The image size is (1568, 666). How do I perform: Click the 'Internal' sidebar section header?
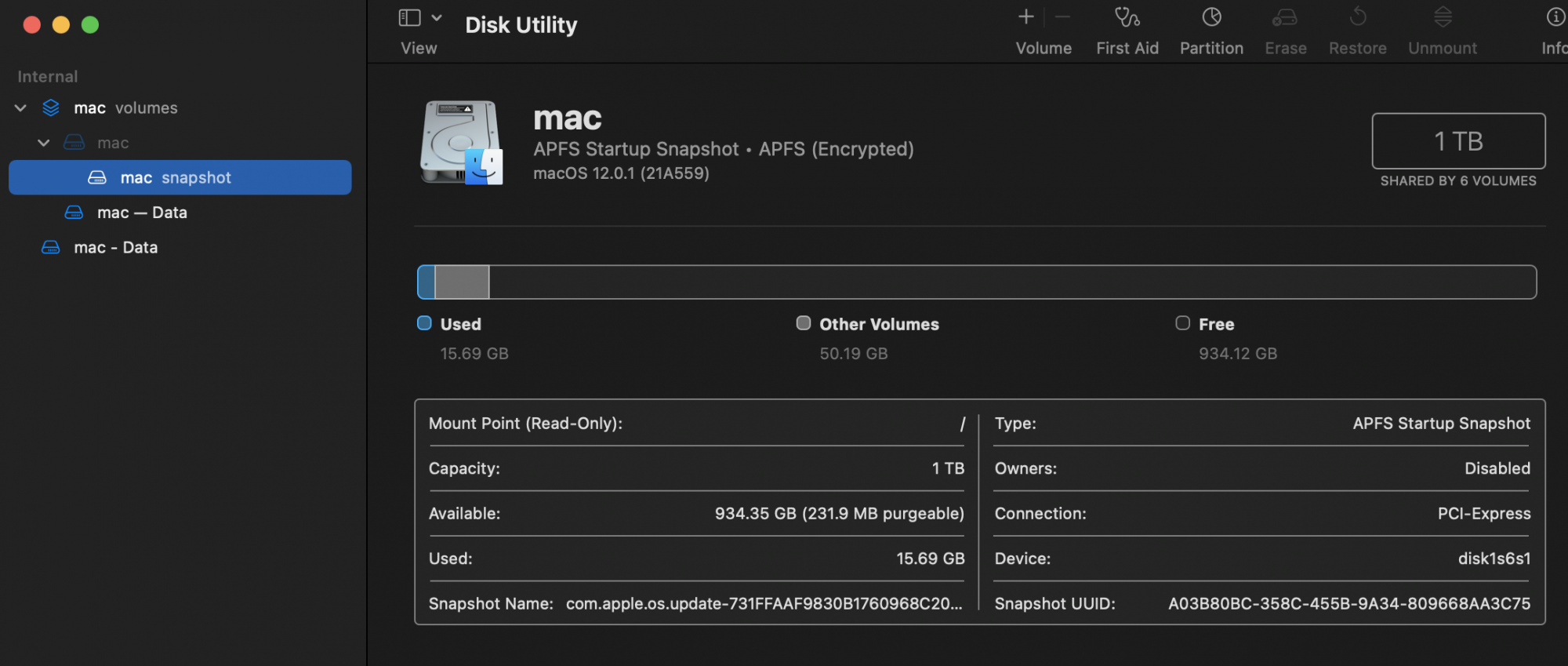(x=48, y=77)
